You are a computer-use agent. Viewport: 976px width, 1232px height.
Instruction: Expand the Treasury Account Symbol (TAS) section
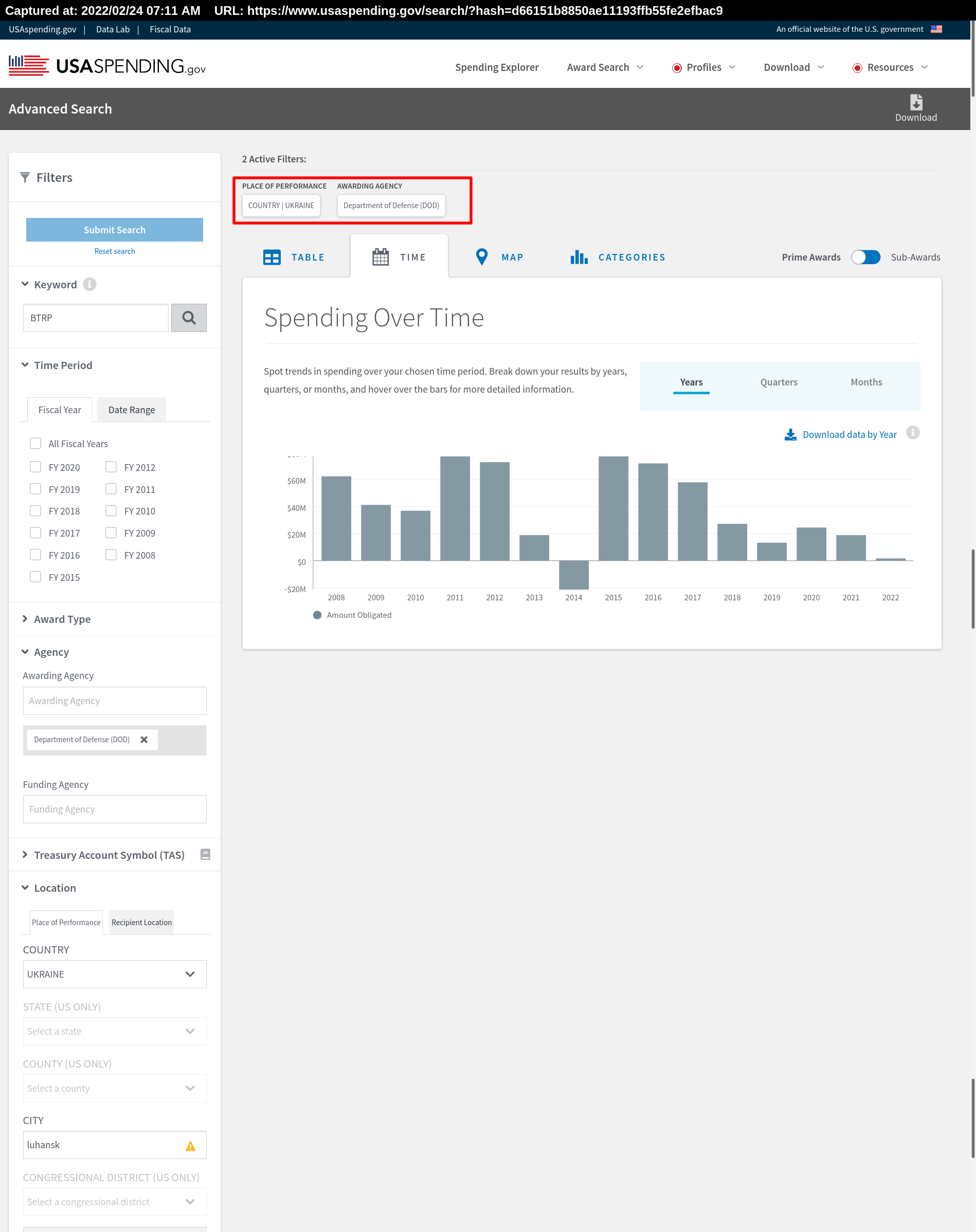(25, 854)
